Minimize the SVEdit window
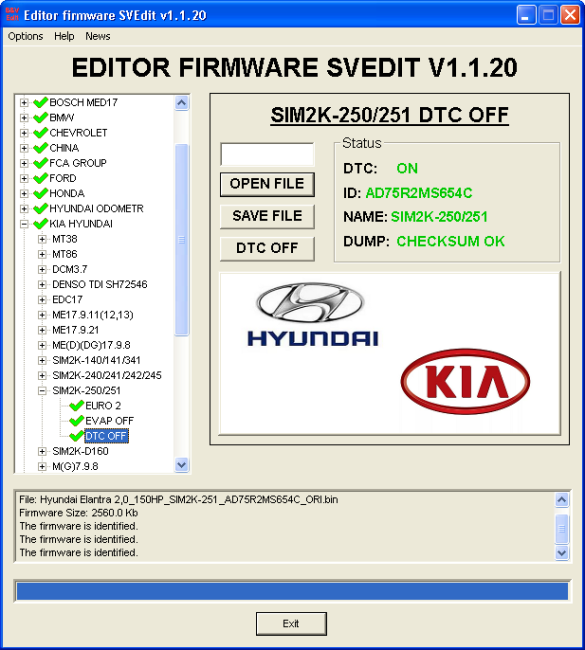 (x=526, y=15)
